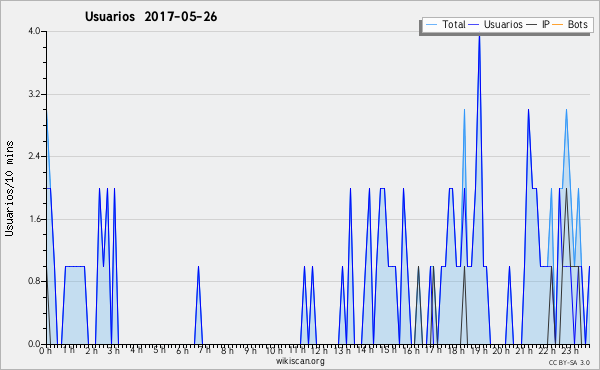
Task: Click the y-axis label Usuarios/10 mins
Action: click(9, 189)
